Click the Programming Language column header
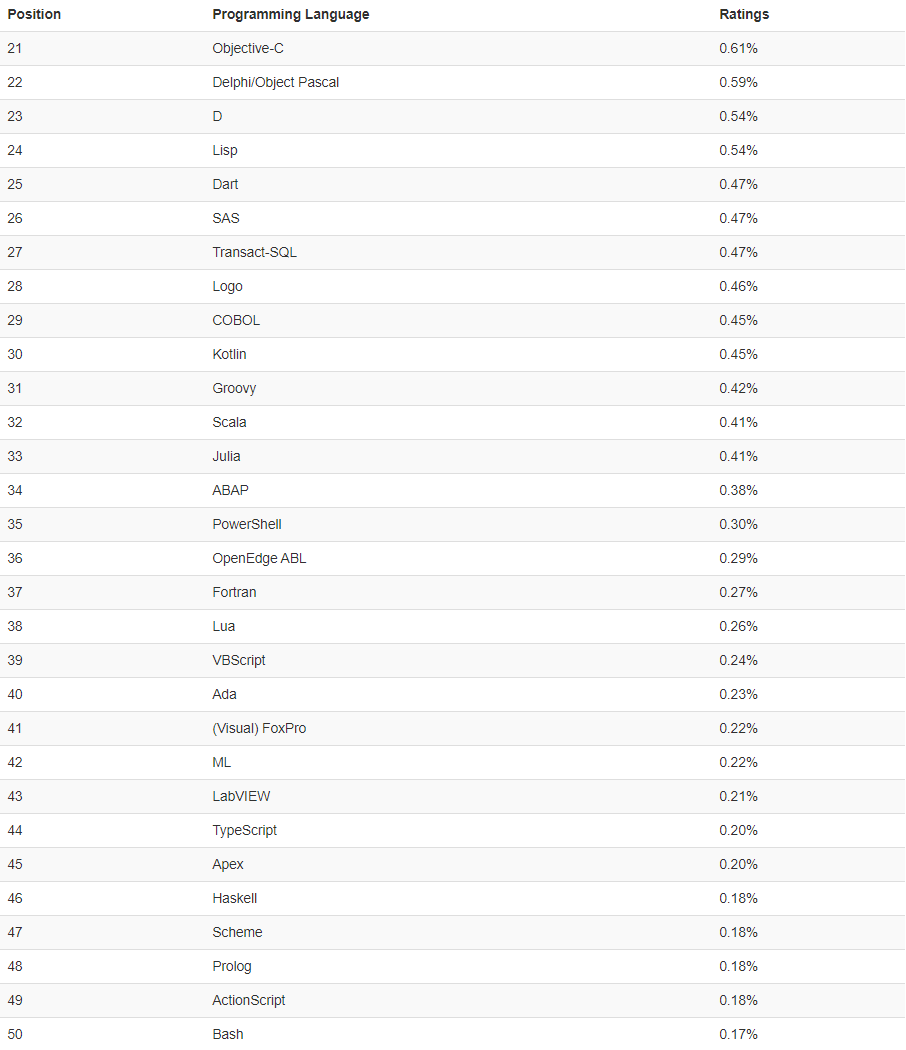 [x=291, y=15]
